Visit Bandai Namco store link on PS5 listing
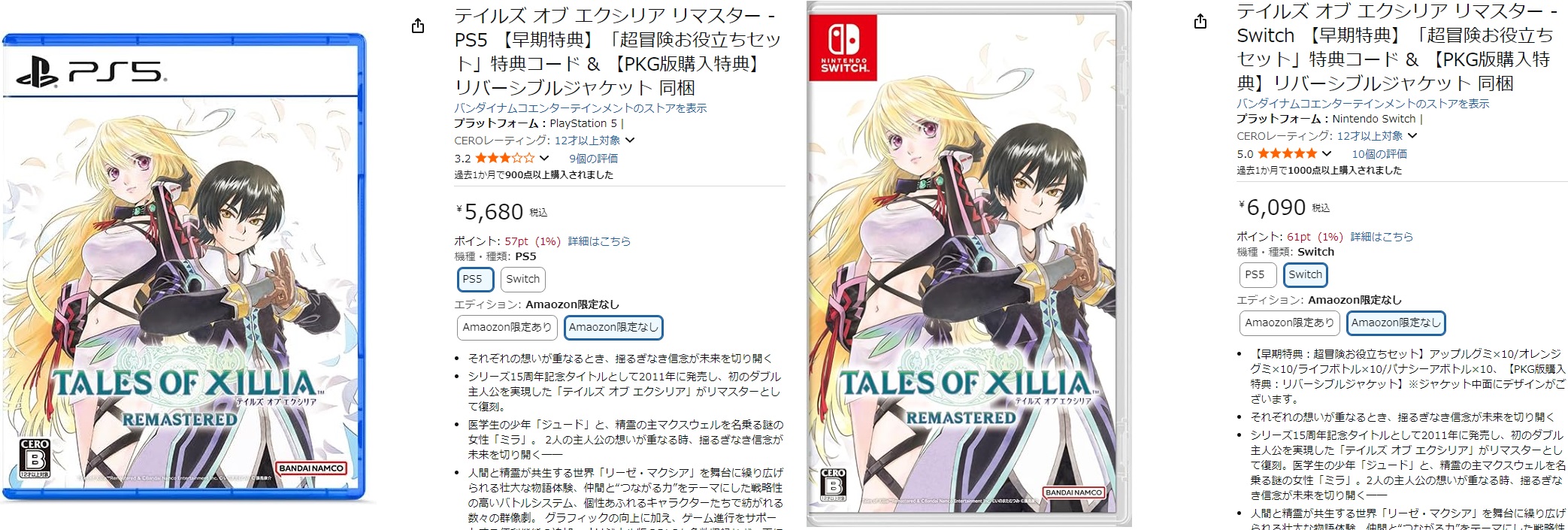1568x530 pixels. [580, 108]
